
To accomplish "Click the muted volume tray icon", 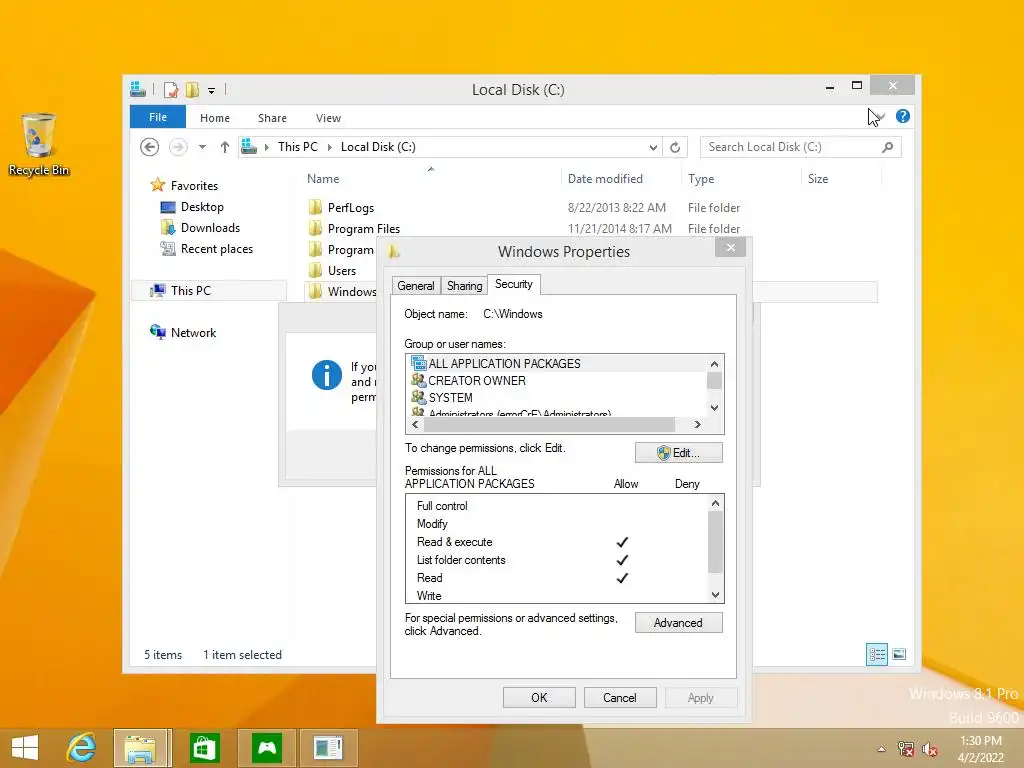I will 930,749.
